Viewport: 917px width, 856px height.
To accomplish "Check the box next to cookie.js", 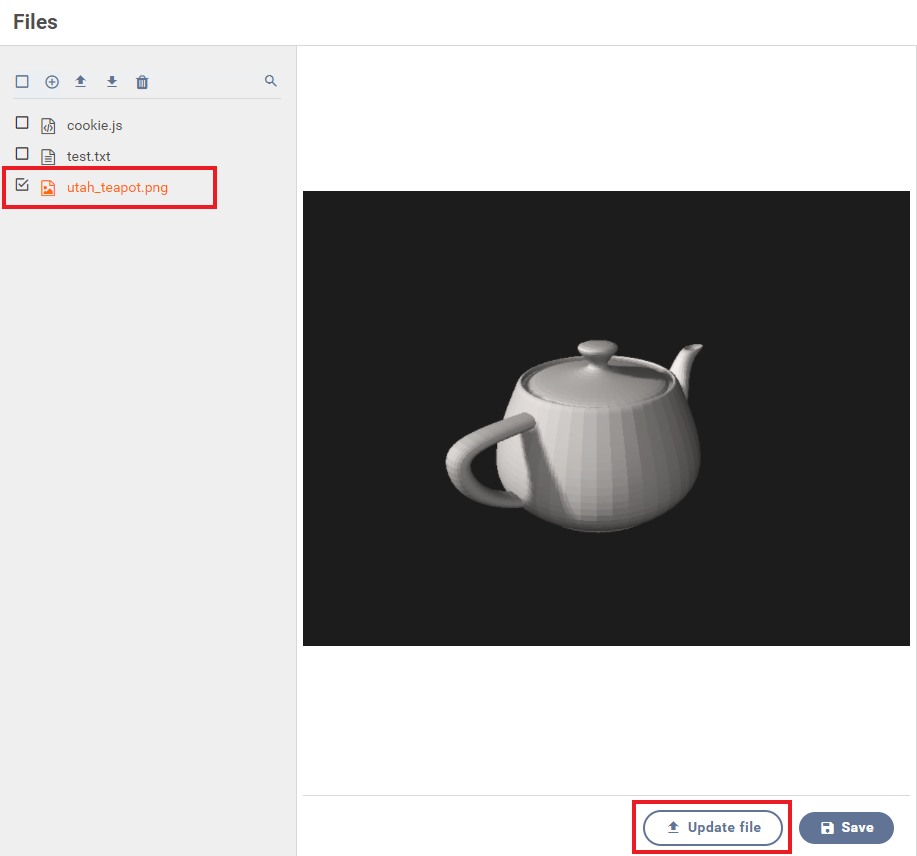I will pyautogui.click(x=22, y=123).
